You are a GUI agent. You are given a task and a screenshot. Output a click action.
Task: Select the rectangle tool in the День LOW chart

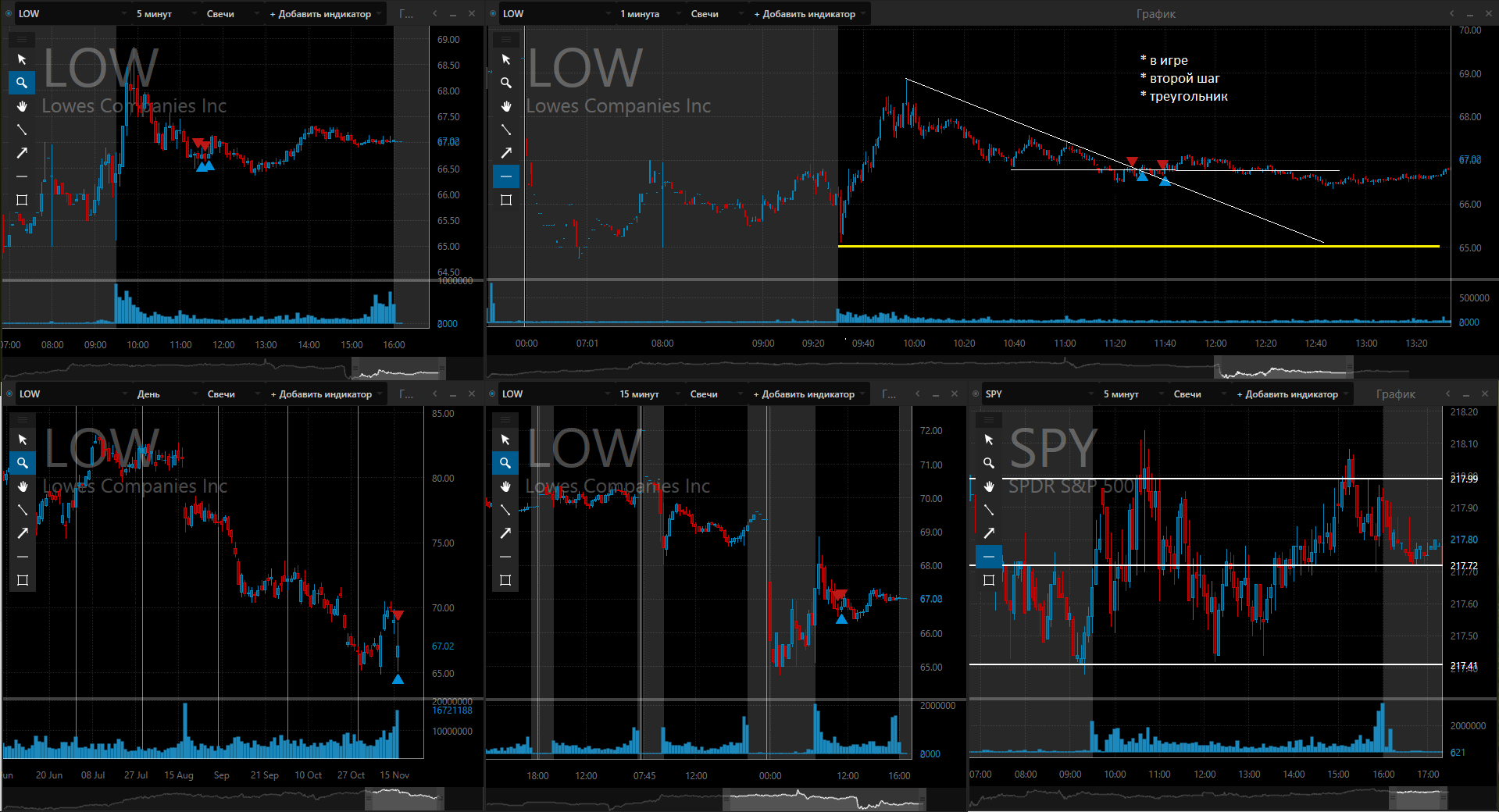click(x=23, y=580)
